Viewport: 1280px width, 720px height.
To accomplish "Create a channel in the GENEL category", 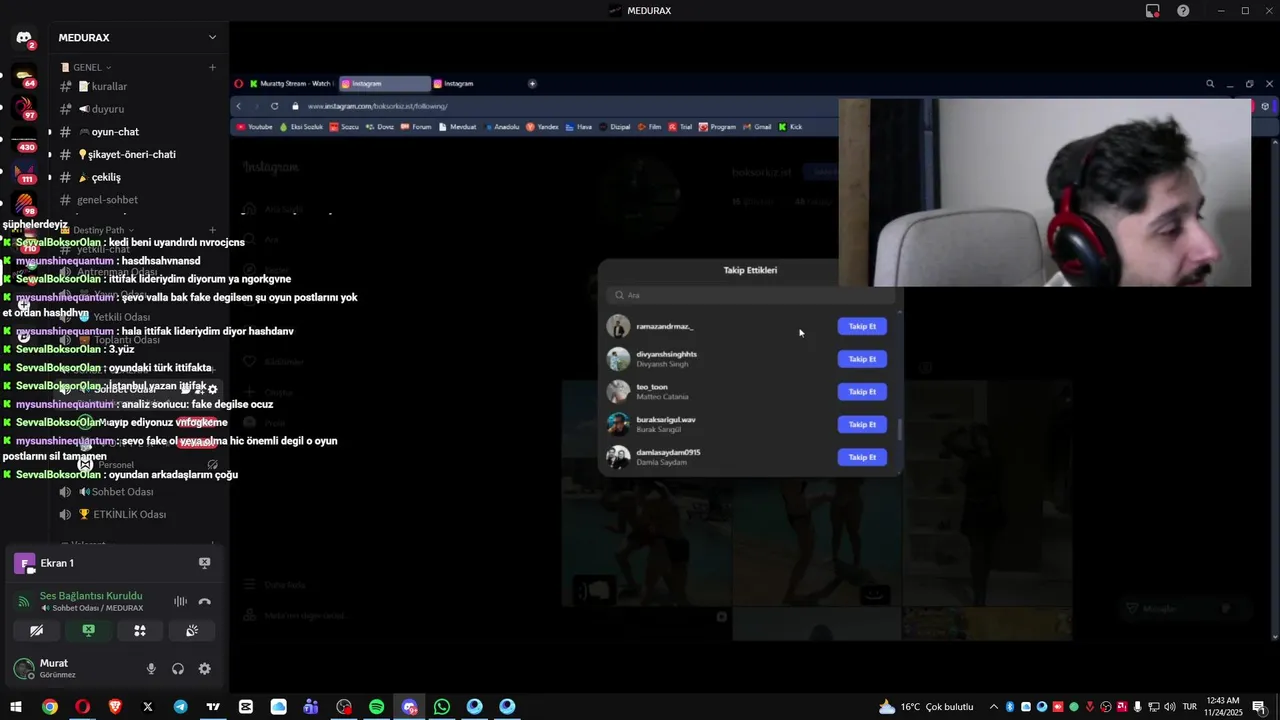I will pyautogui.click(x=212, y=67).
